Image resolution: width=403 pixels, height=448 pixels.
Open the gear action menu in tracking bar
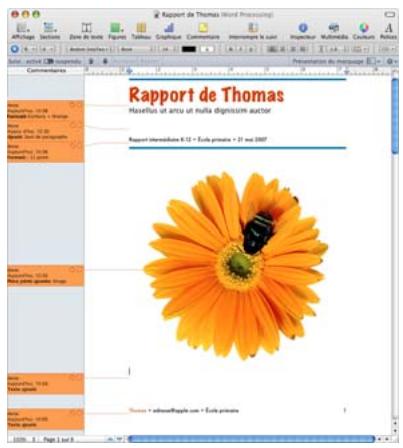[x=391, y=61]
